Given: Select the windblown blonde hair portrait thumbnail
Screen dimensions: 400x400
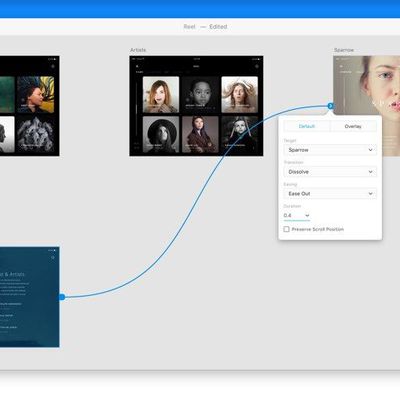Looking at the screenshot, I should pos(240,95).
